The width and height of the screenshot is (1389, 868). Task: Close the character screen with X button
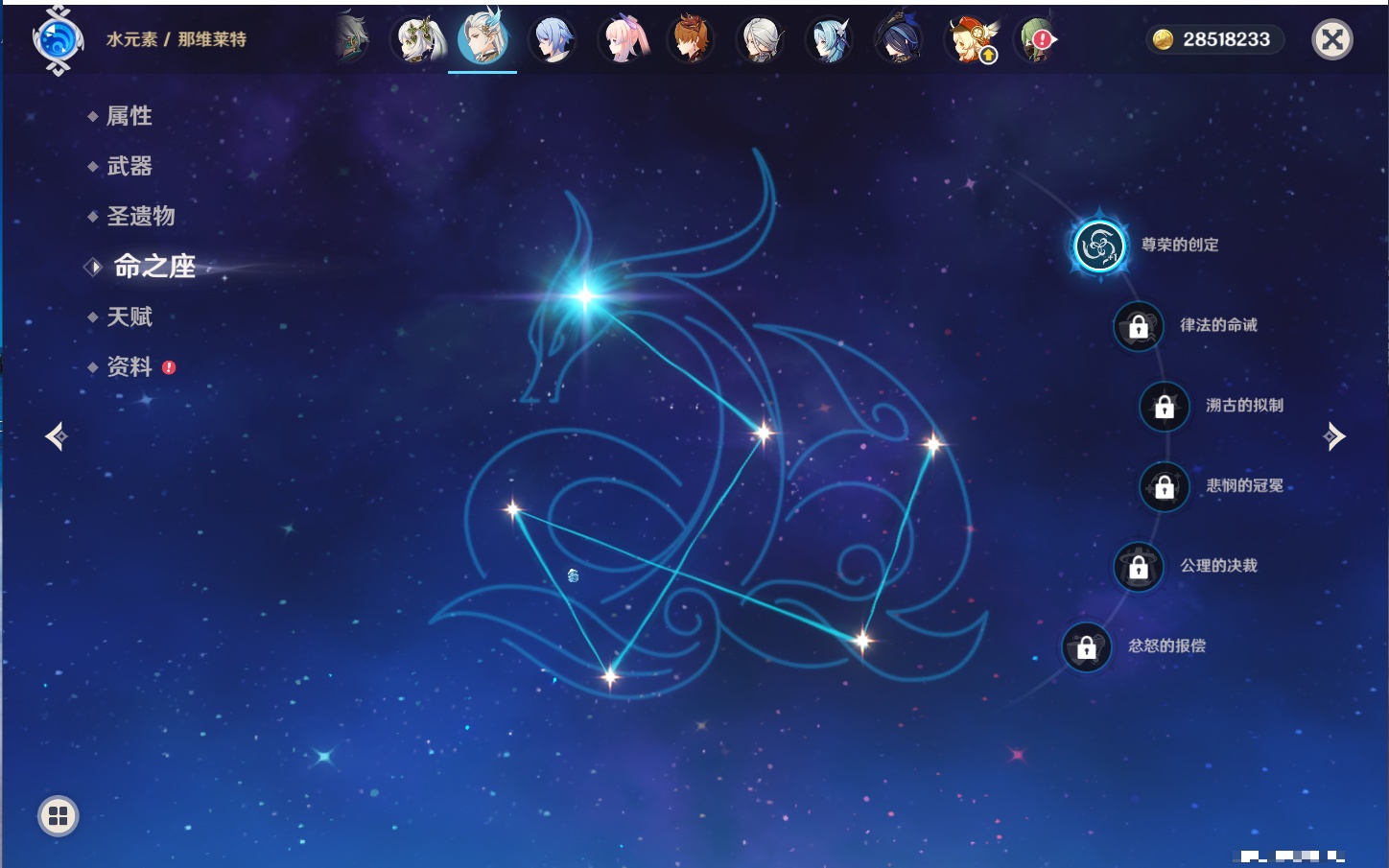tap(1331, 39)
